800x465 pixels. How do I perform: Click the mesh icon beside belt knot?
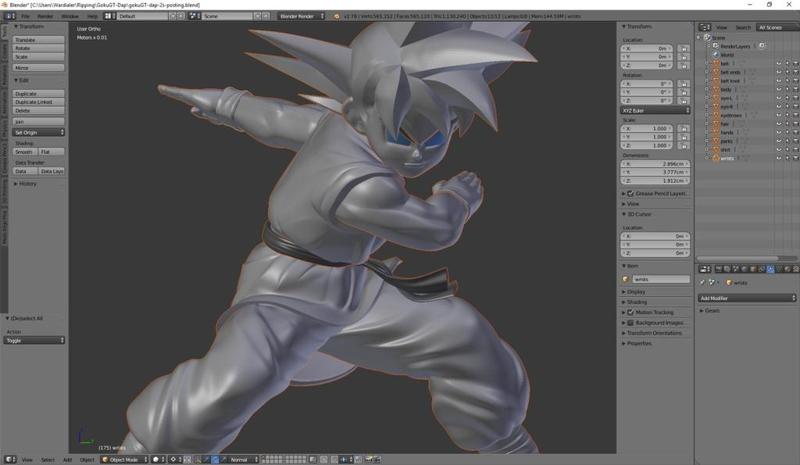[715, 81]
